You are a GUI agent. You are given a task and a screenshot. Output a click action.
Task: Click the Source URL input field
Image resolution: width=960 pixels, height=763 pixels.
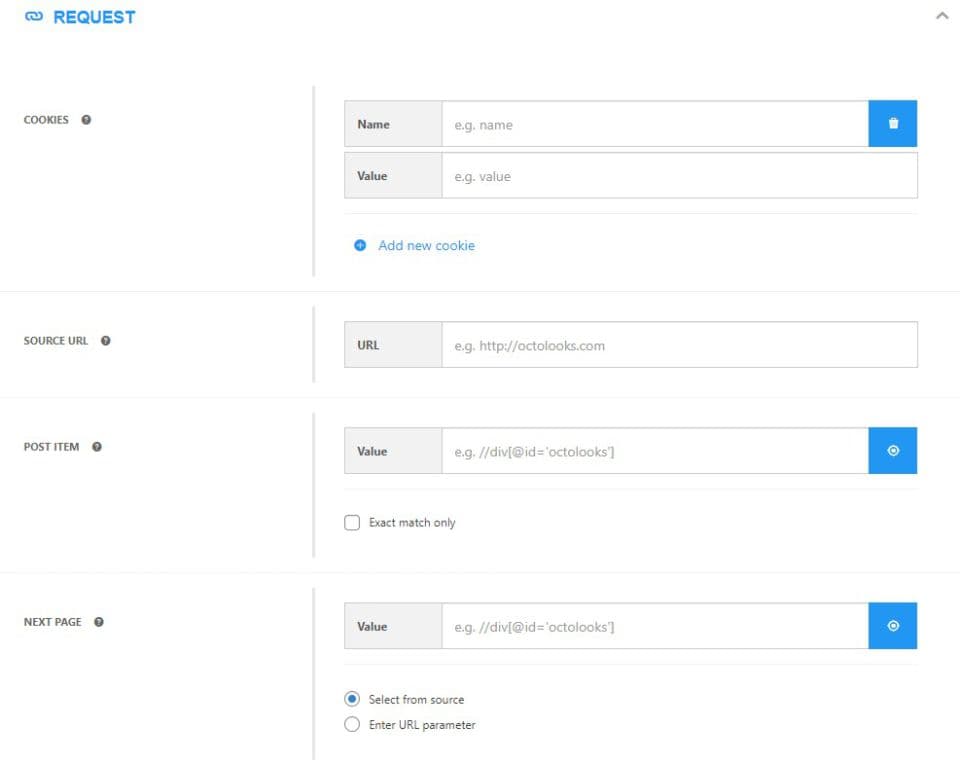click(x=680, y=345)
